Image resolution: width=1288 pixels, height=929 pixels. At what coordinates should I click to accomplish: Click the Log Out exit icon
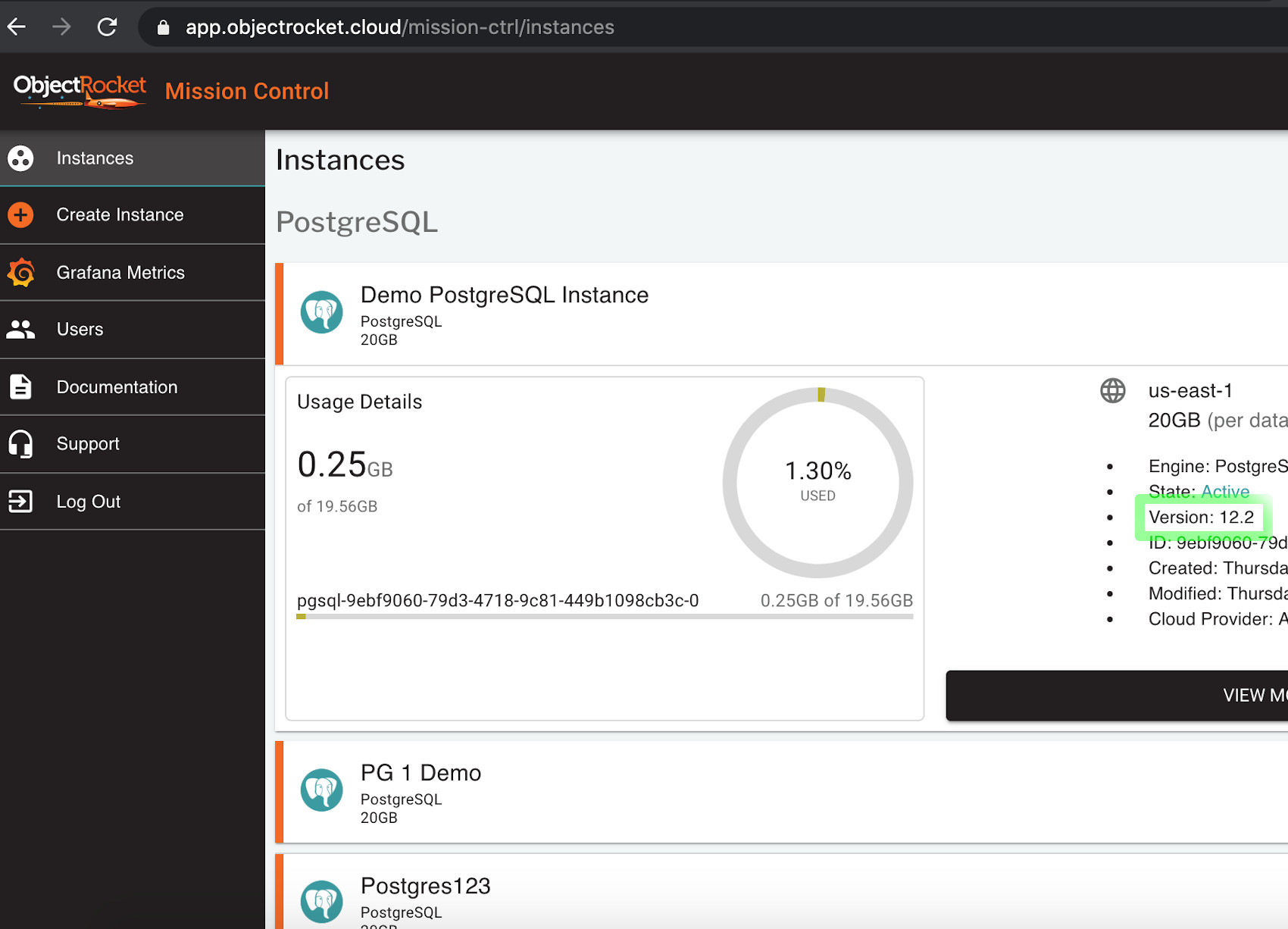pyautogui.click(x=20, y=501)
